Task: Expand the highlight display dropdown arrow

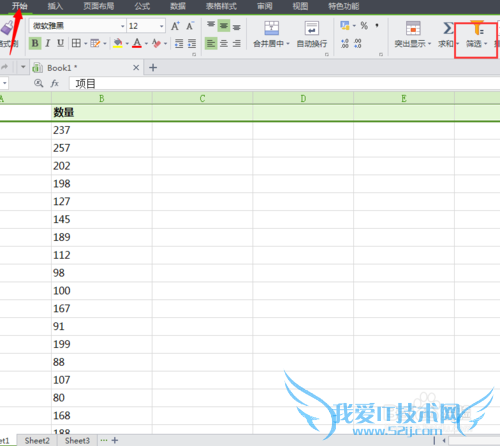Action: pyautogui.click(x=429, y=44)
